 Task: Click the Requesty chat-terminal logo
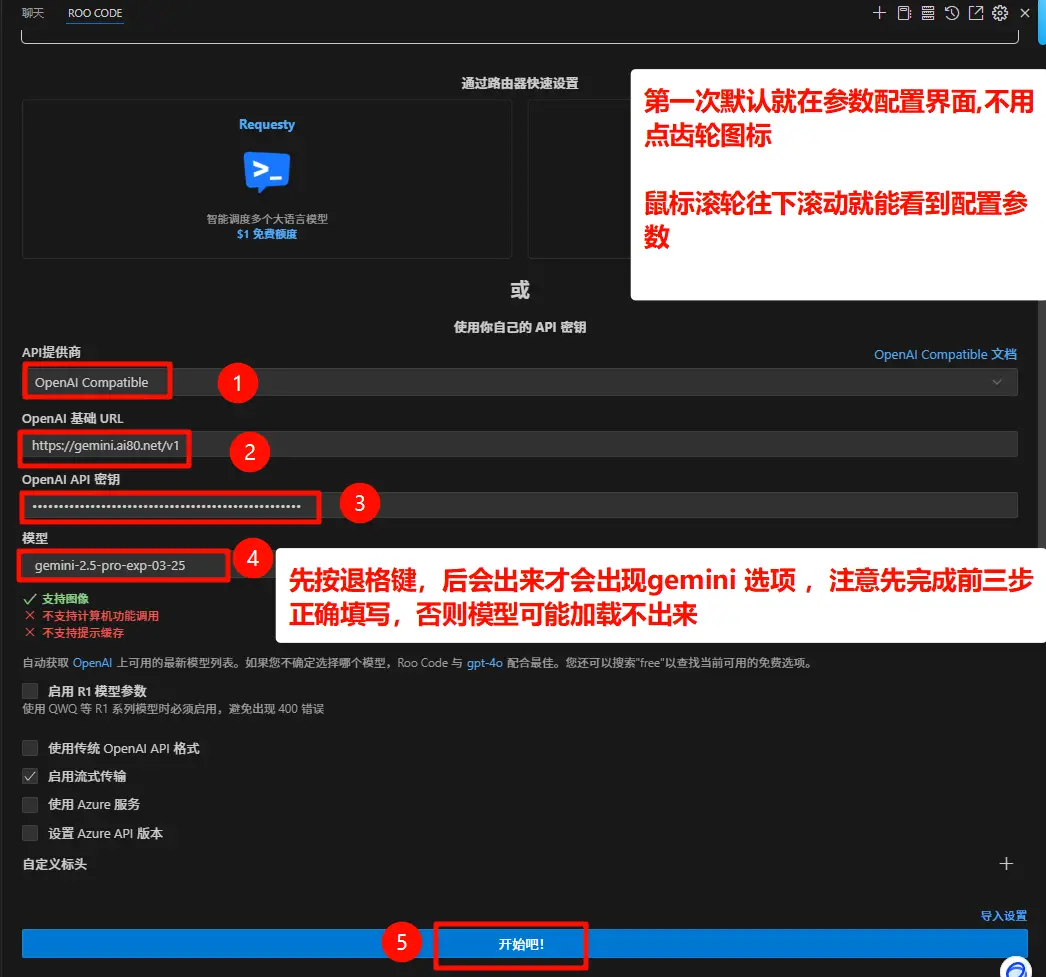coord(267,171)
